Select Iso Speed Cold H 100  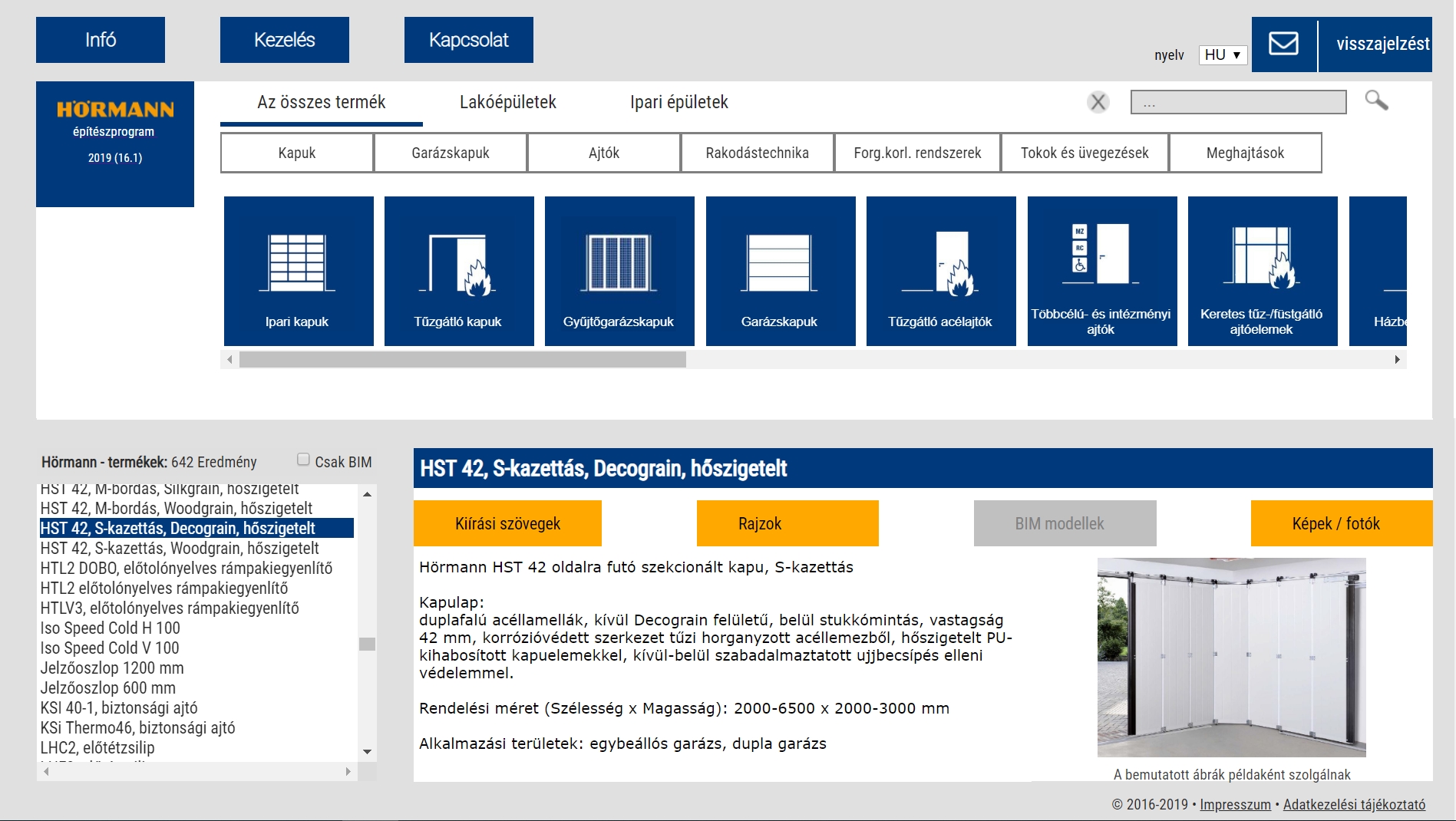pyautogui.click(x=111, y=628)
